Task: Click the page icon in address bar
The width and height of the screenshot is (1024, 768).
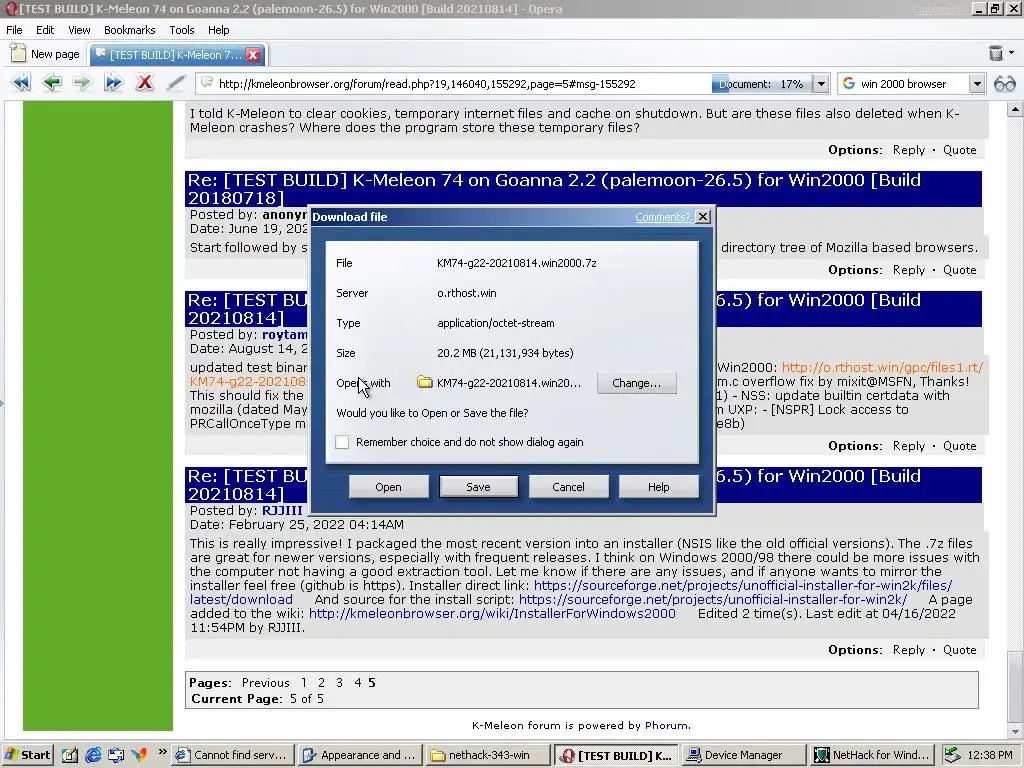Action: click(x=206, y=83)
